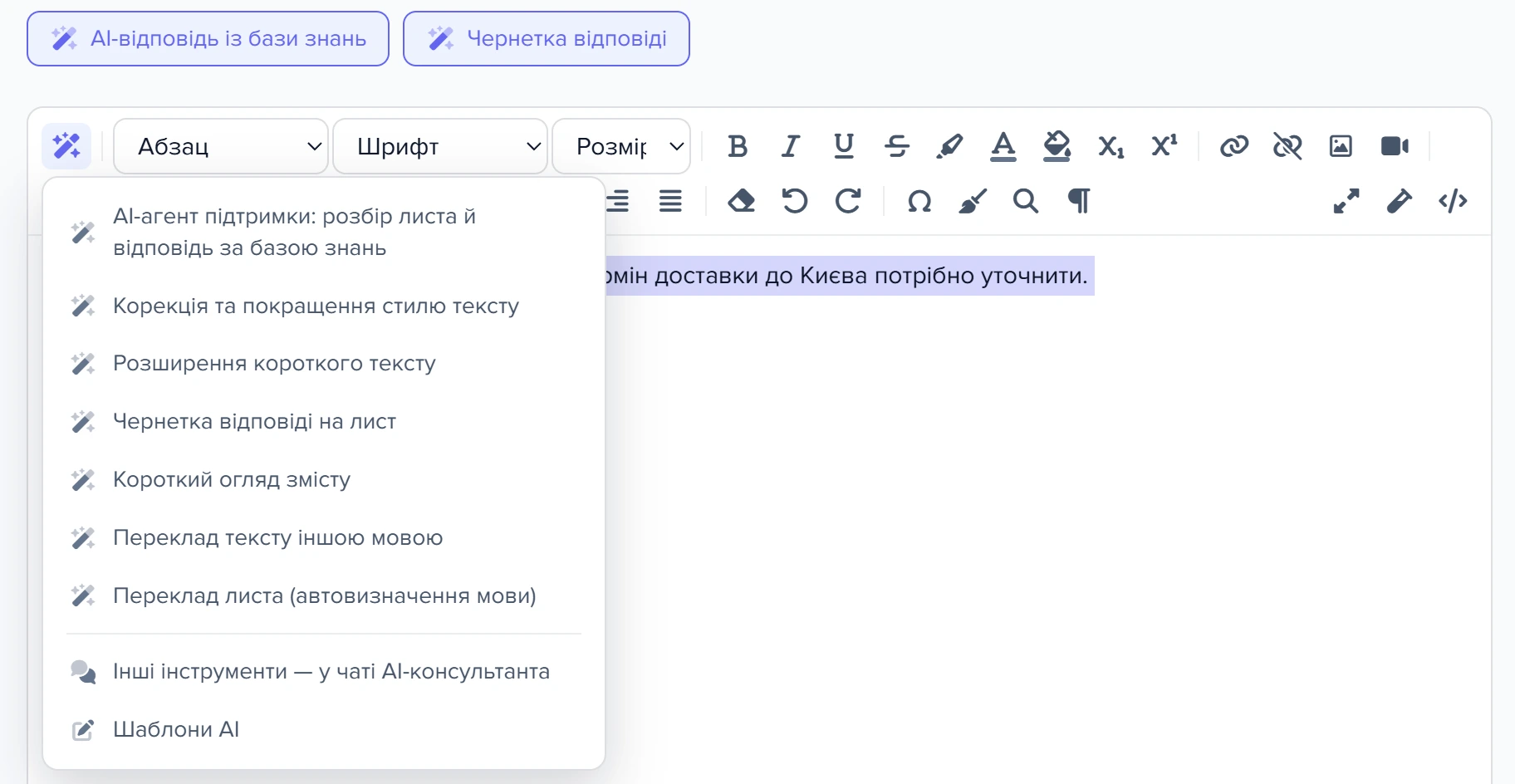
Task: Expand the editor to fullscreen
Action: pos(1346,201)
